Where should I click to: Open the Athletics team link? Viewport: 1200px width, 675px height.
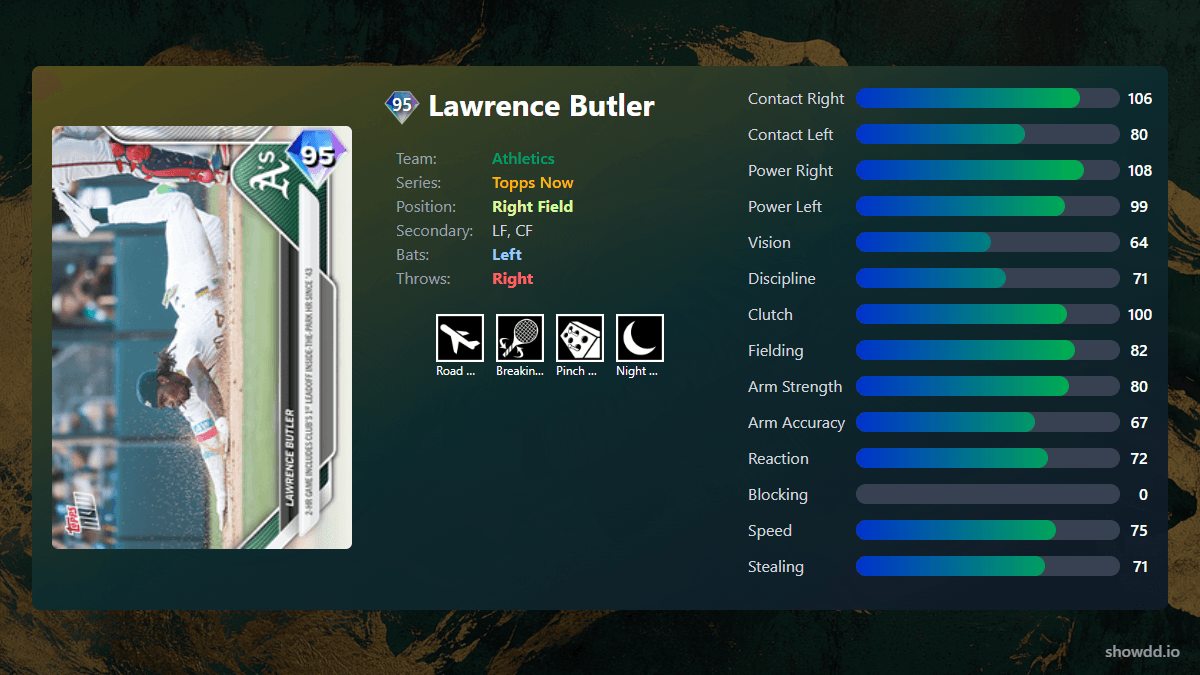pyautogui.click(x=523, y=158)
